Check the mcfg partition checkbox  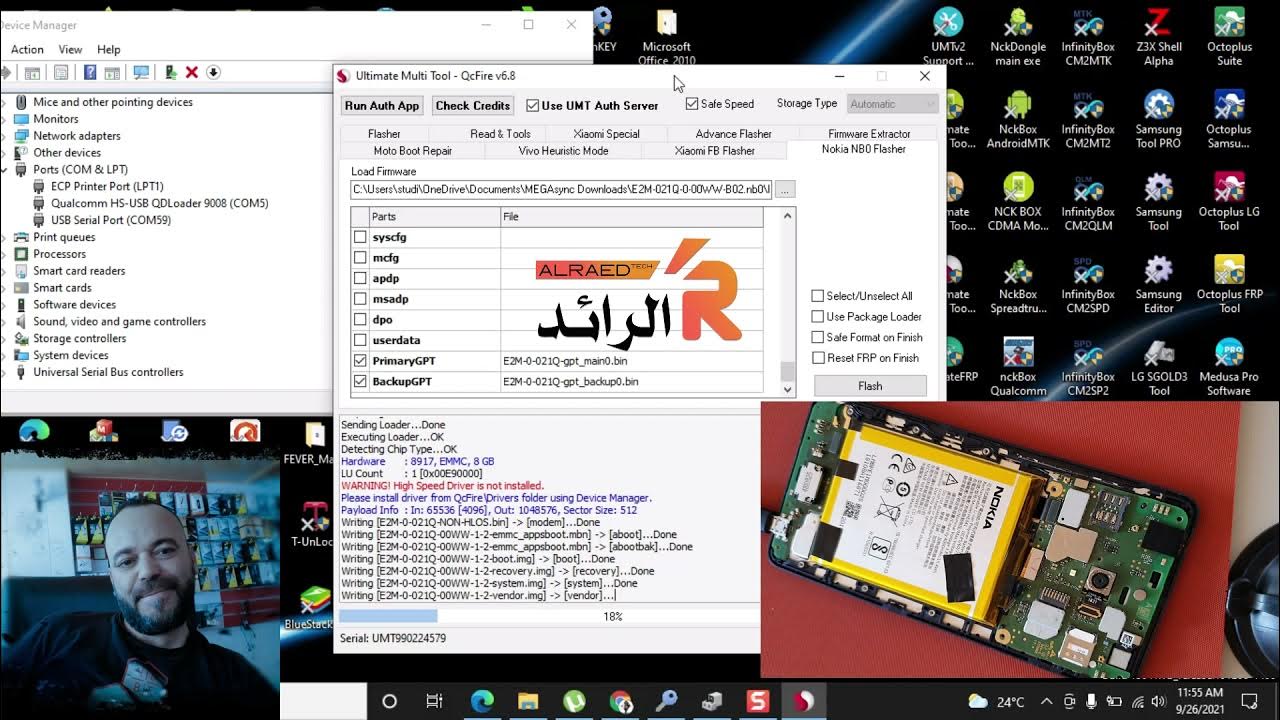click(360, 258)
